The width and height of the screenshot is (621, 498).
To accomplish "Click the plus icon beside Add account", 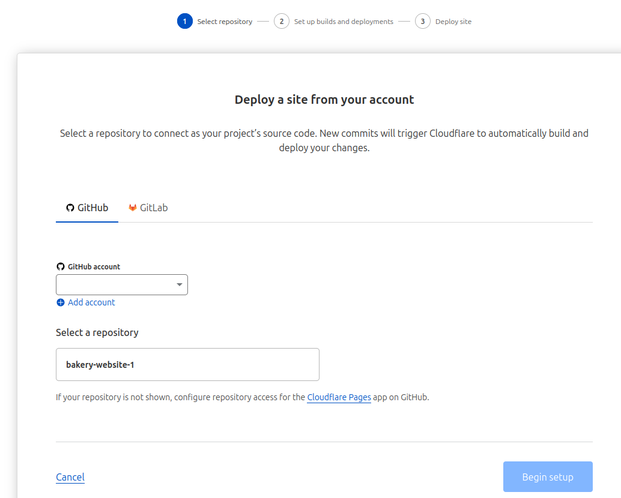I will [x=61, y=303].
